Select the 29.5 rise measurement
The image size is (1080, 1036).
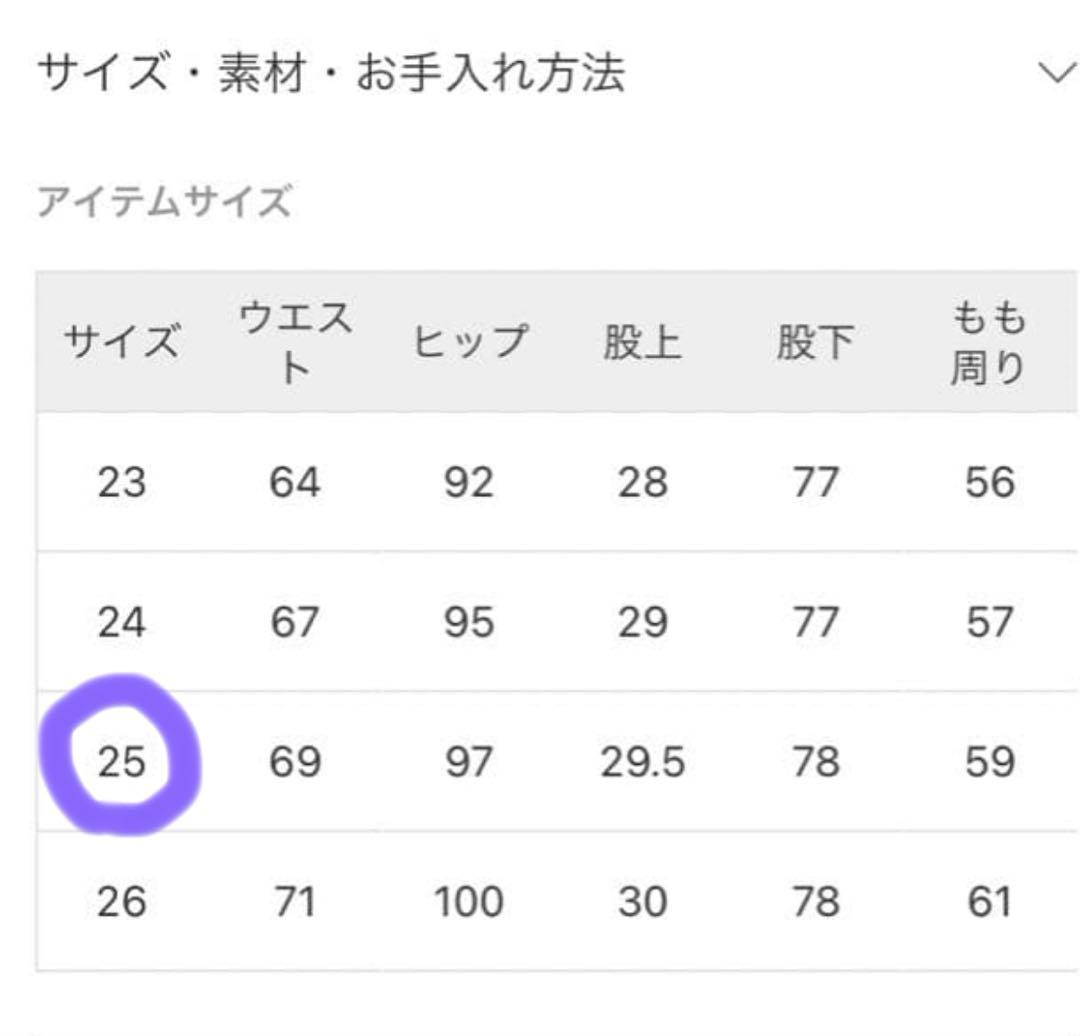coord(643,762)
